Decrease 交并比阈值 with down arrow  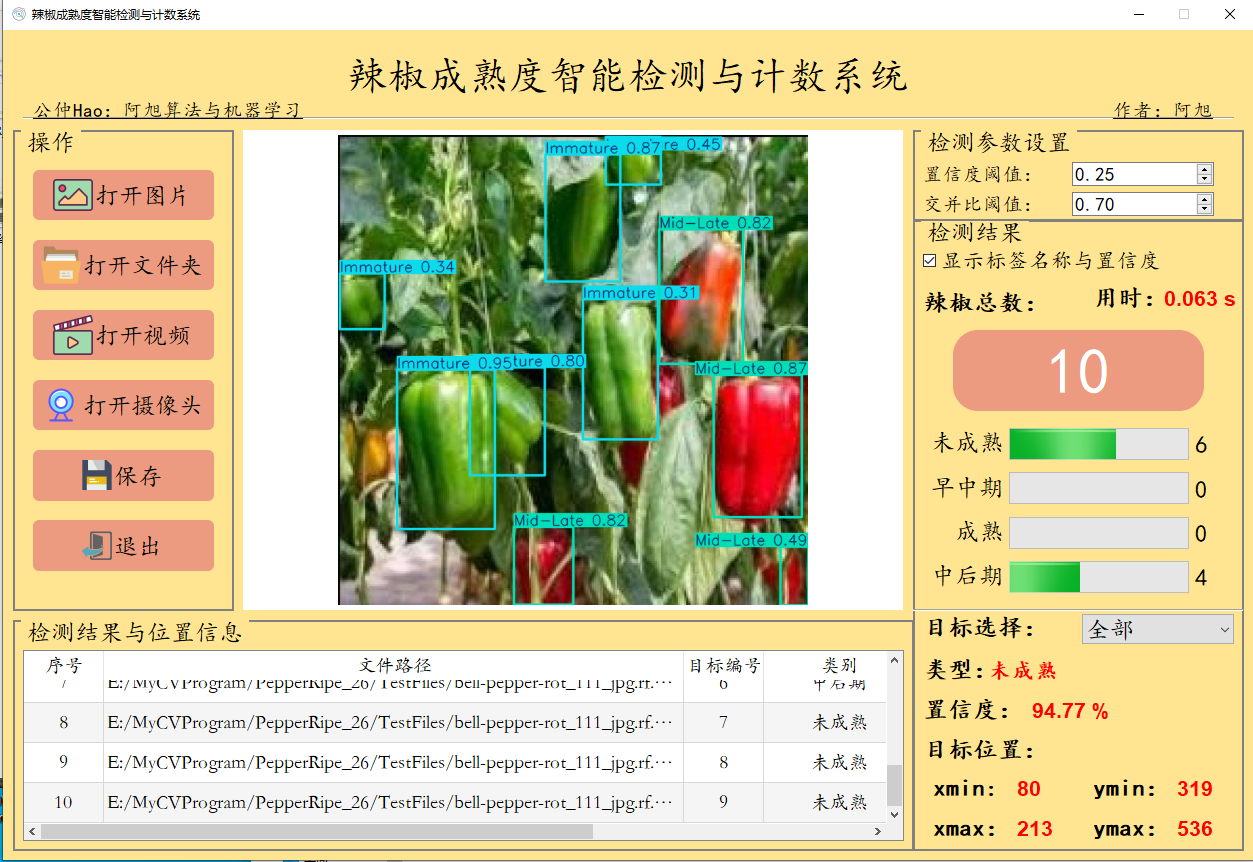(1204, 209)
